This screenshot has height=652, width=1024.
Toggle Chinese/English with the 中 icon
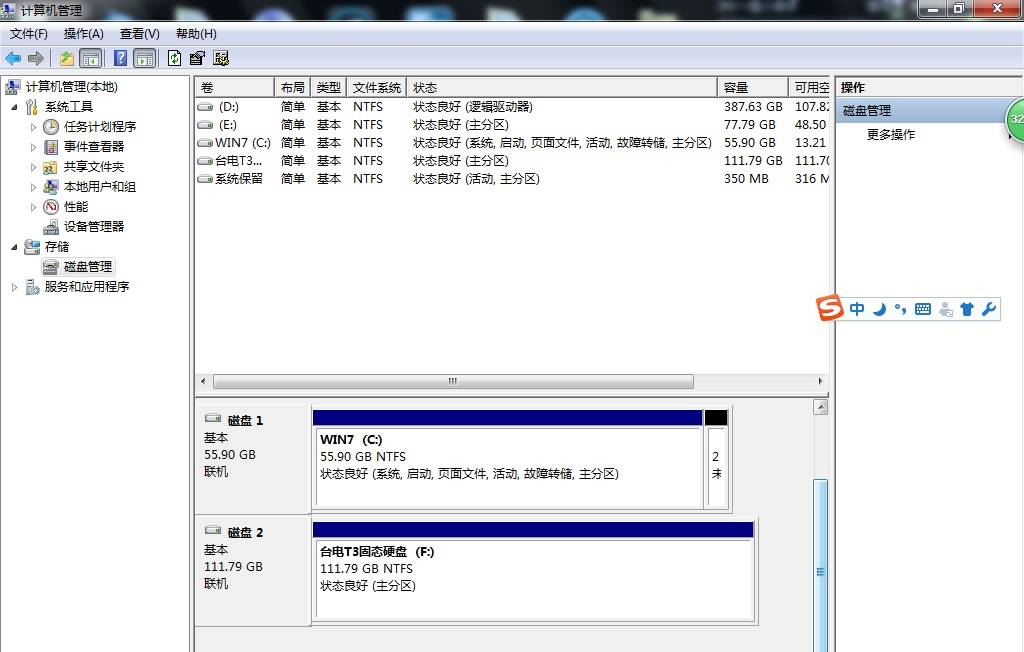click(x=857, y=309)
